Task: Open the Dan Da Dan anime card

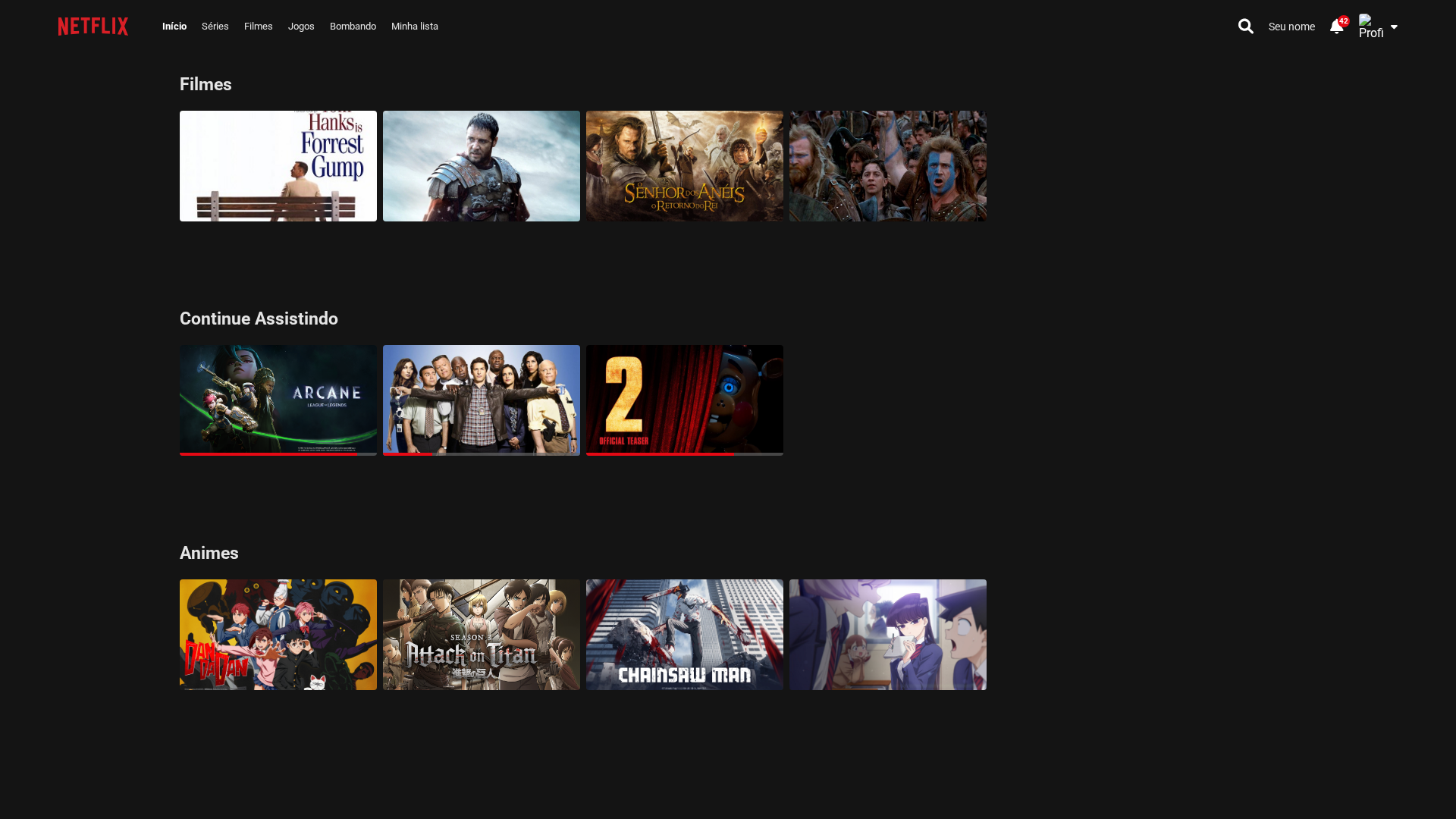Action: (278, 635)
